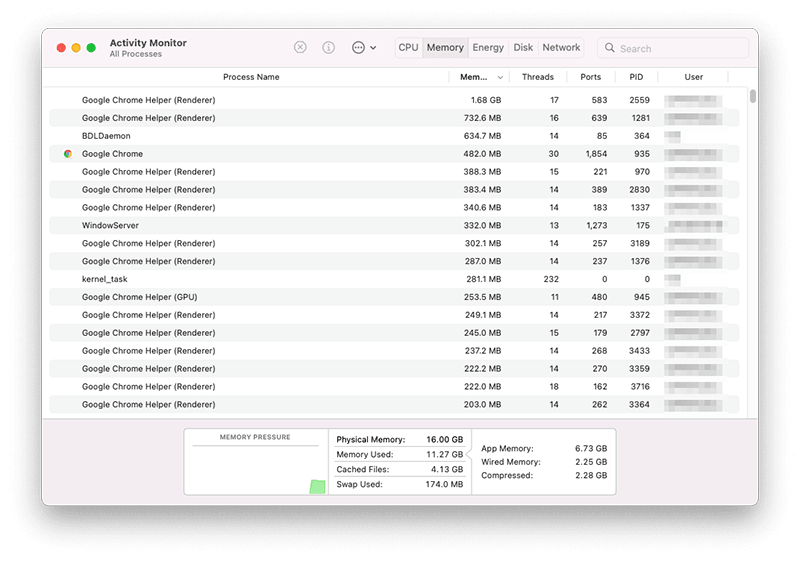The image size is (800, 561).
Task: Select the Chrome Helper row using 222.2 MB
Action: click(x=394, y=369)
